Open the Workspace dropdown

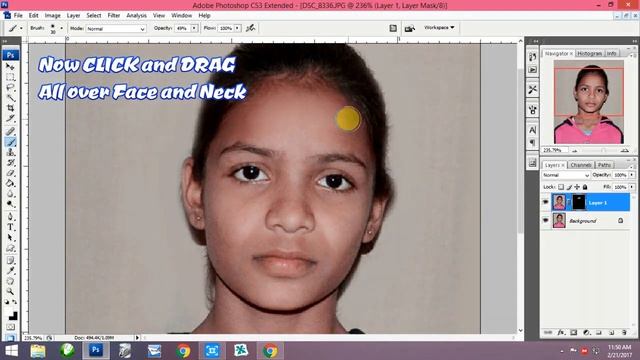(439, 28)
